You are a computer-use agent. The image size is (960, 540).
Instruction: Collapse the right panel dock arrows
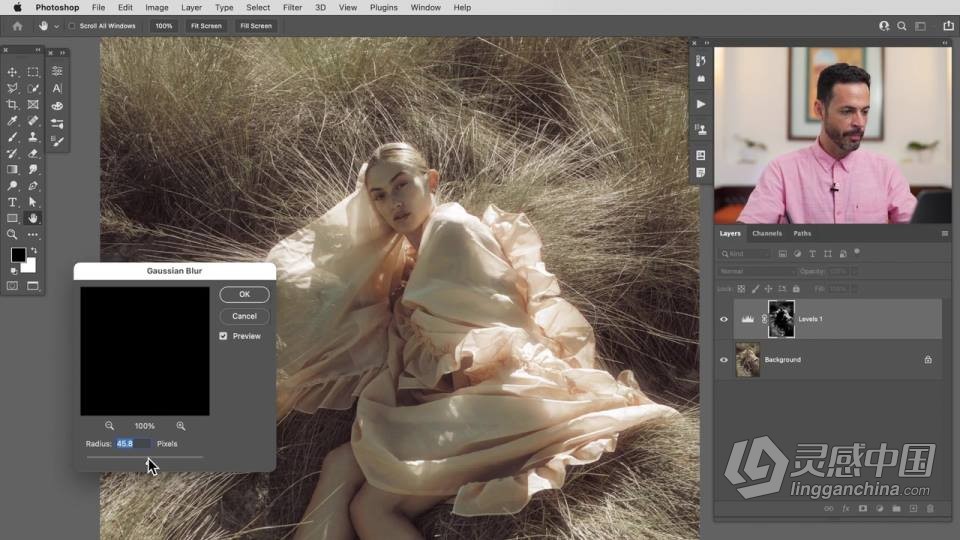(945, 43)
